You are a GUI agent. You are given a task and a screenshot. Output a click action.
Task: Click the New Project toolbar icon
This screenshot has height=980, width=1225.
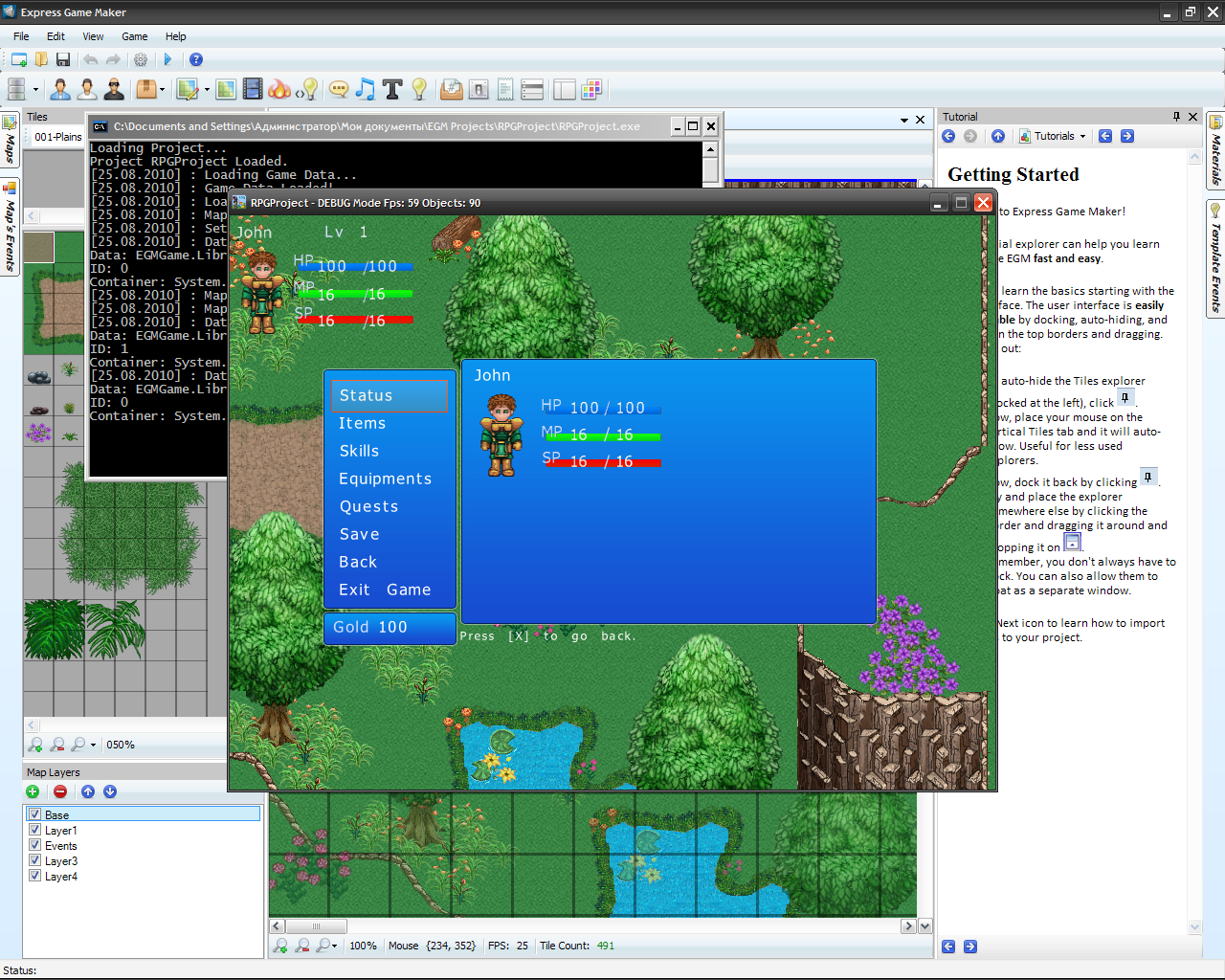click(x=18, y=59)
